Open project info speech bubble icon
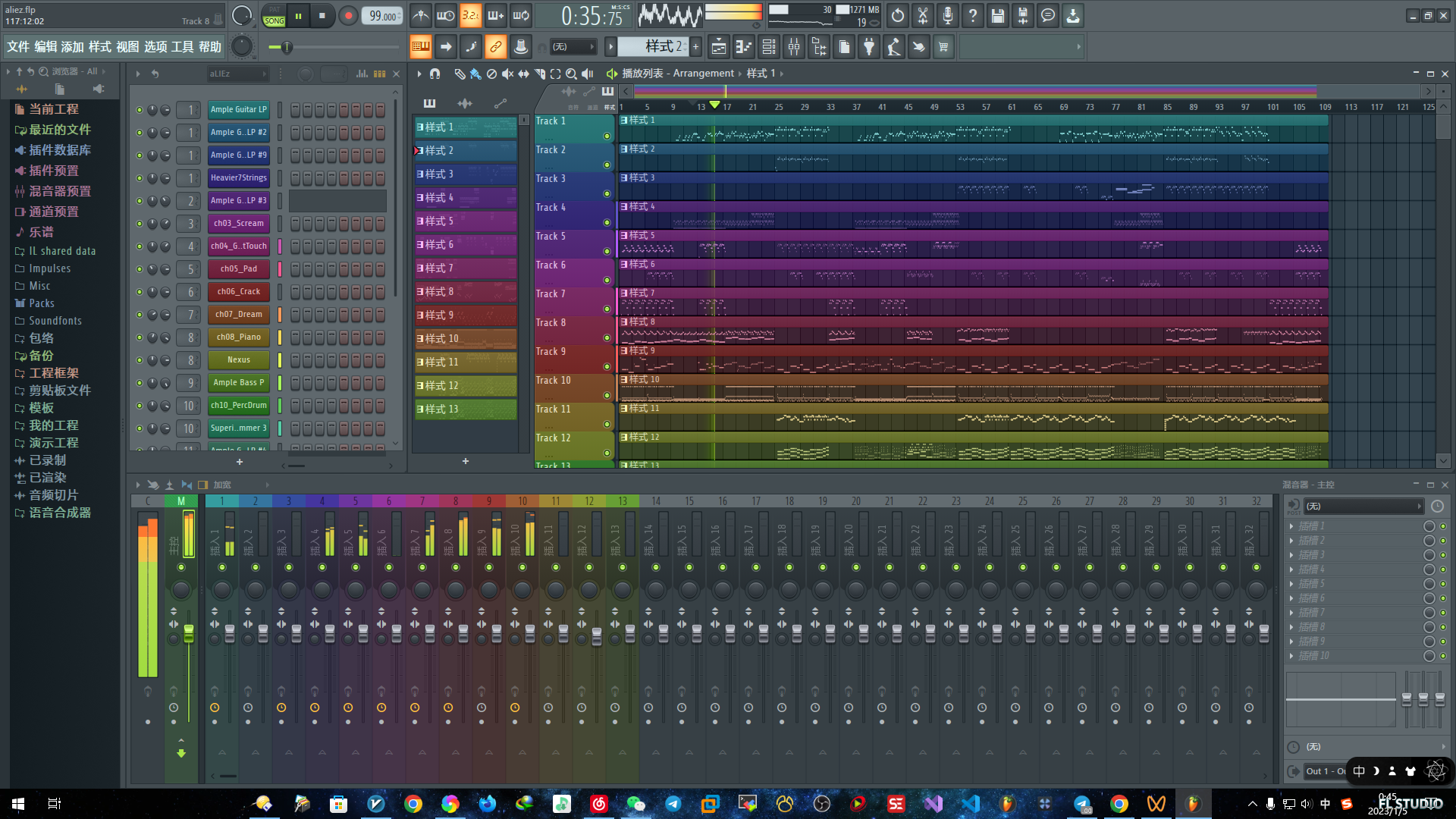The width and height of the screenshot is (1456, 819). coord(1048,16)
